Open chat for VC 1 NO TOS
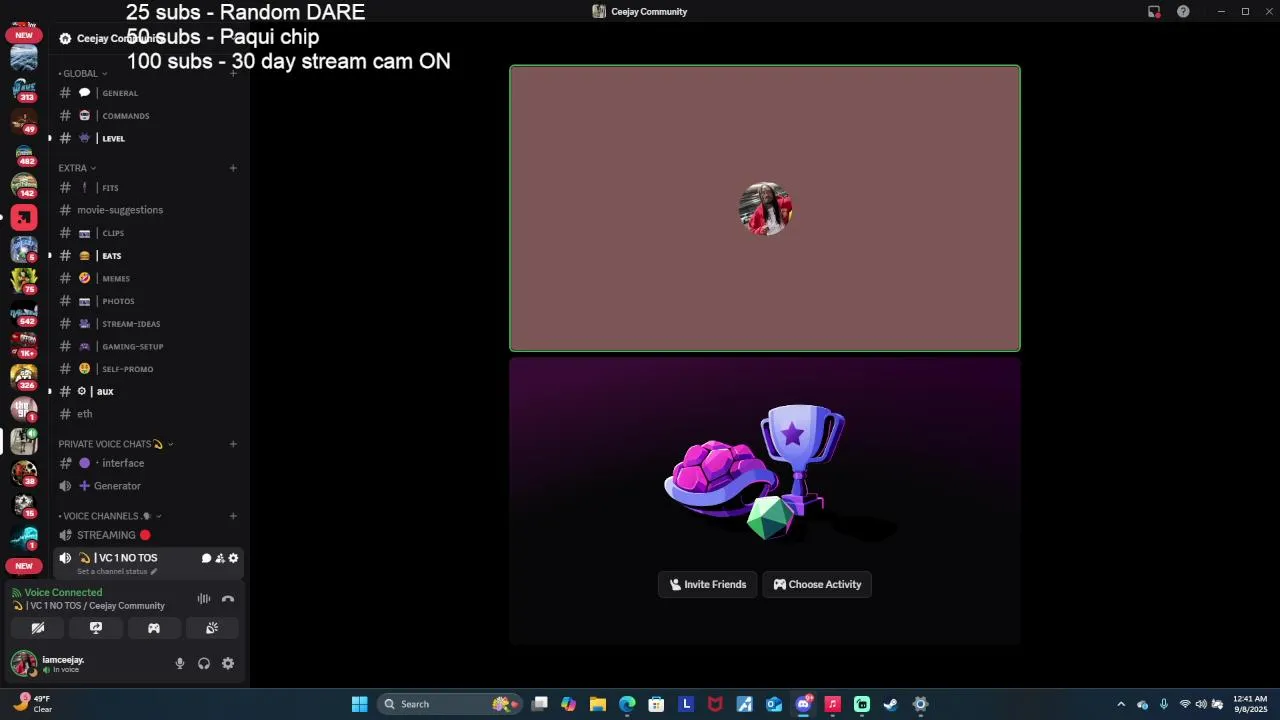The image size is (1280, 720). [206, 558]
